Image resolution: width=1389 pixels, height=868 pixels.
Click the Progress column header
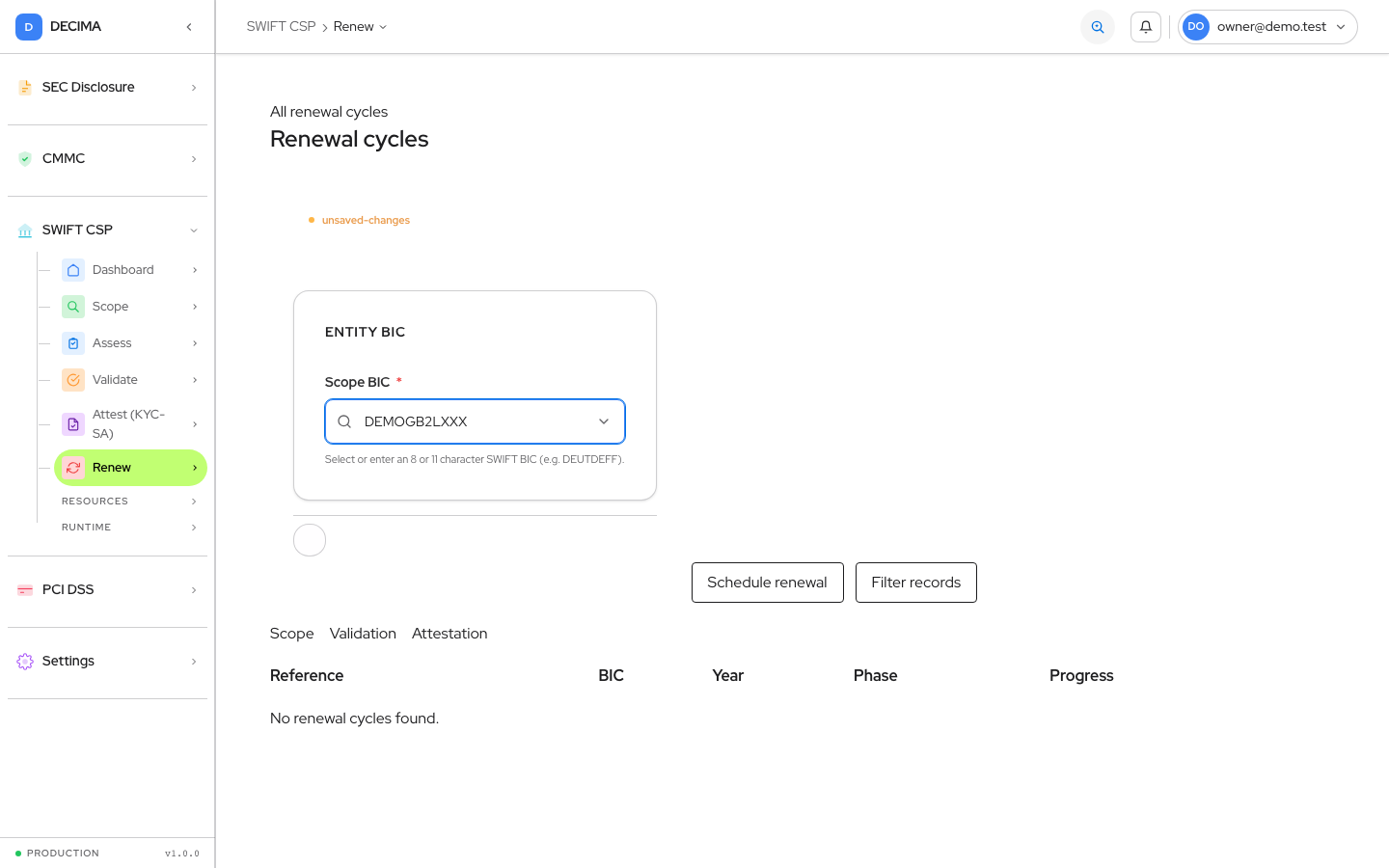pos(1081,676)
